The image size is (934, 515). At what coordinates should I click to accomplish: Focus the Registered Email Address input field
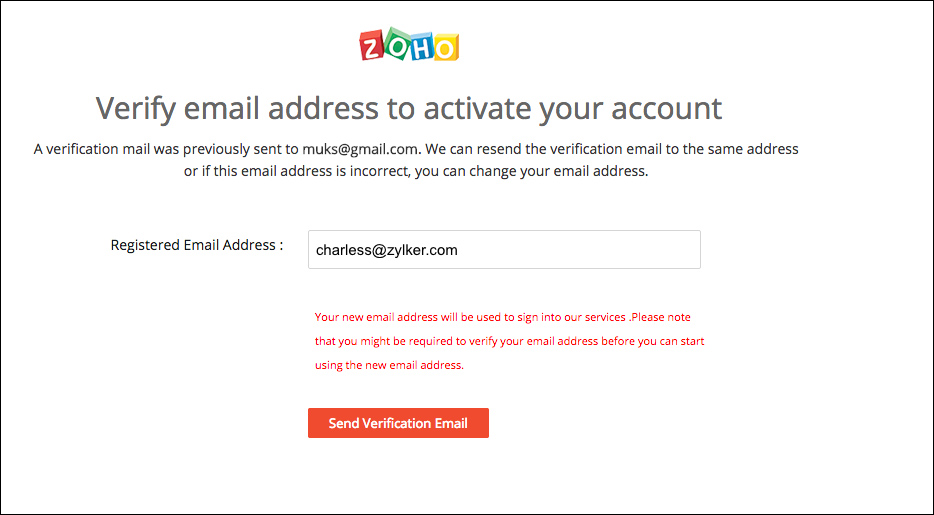tap(504, 250)
